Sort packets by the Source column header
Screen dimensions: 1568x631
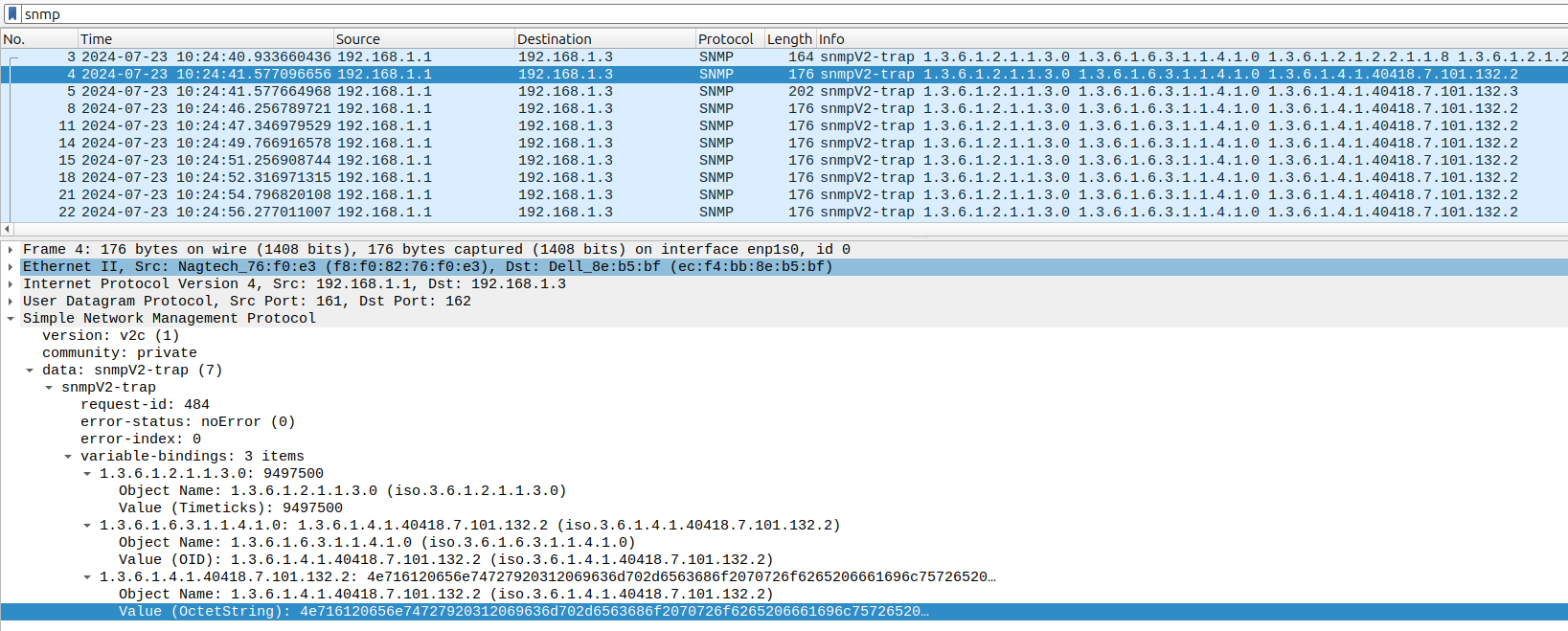(423, 39)
